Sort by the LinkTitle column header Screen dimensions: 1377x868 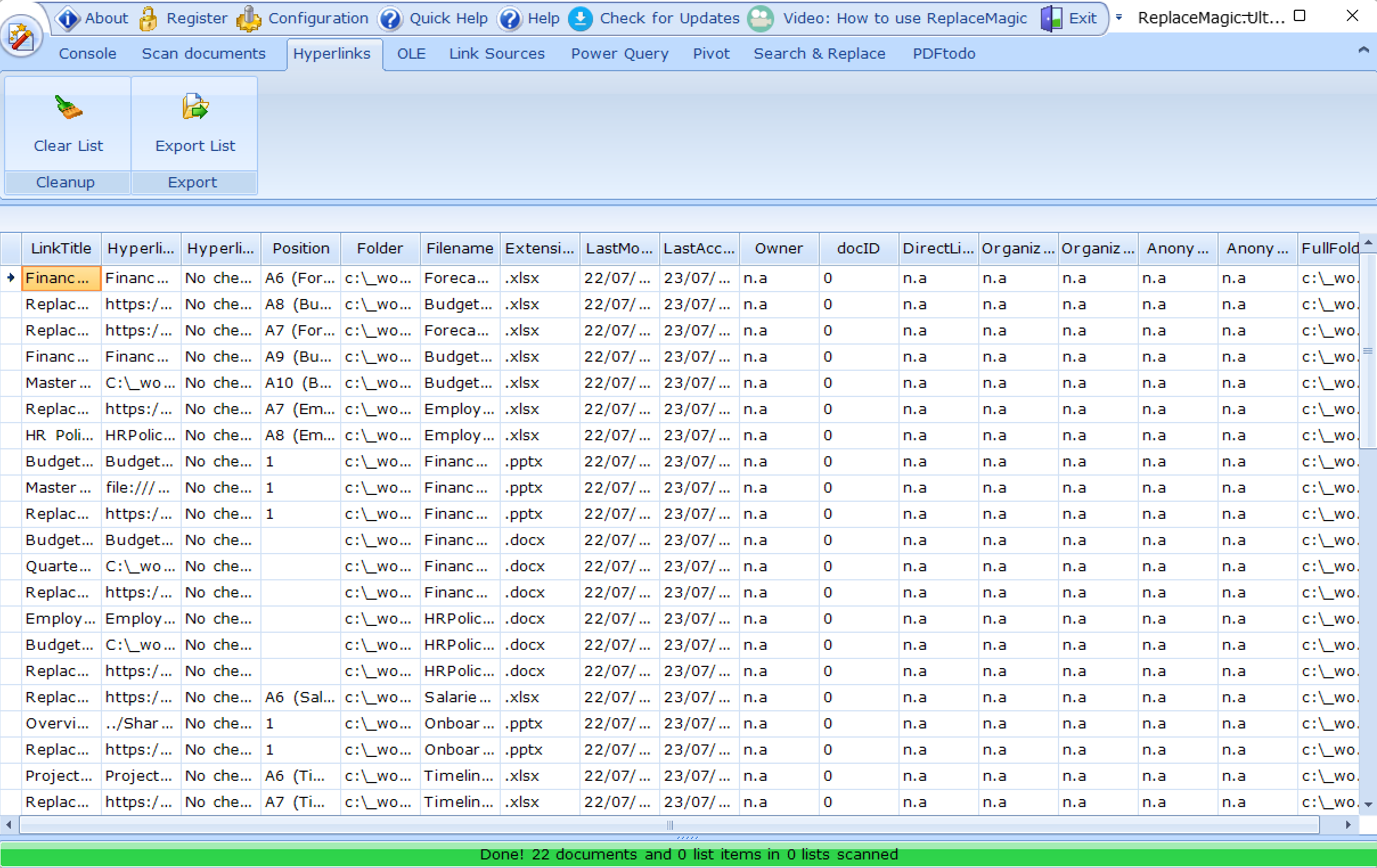61,249
